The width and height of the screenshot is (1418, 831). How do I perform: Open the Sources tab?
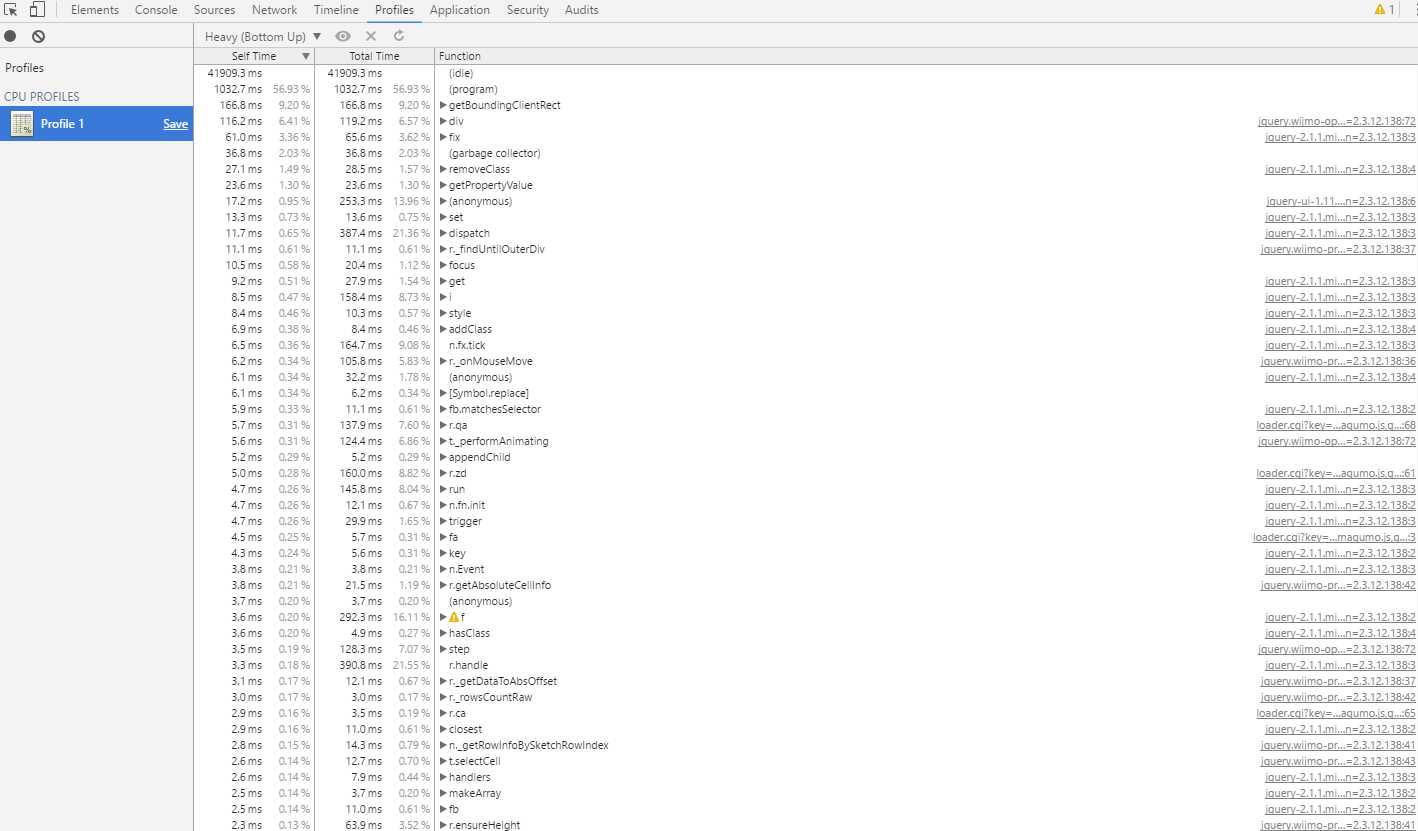click(x=215, y=10)
